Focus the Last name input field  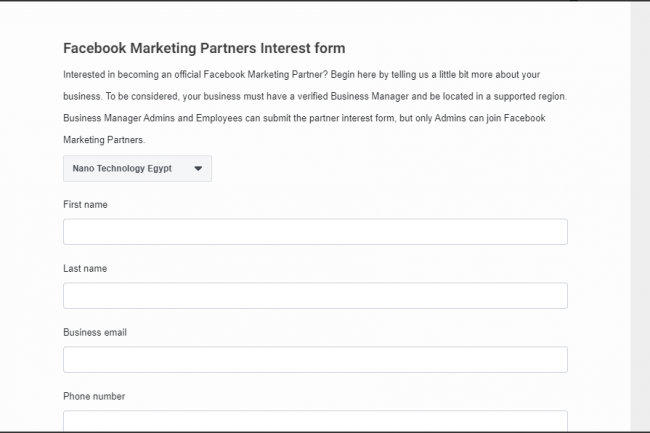[315, 295]
